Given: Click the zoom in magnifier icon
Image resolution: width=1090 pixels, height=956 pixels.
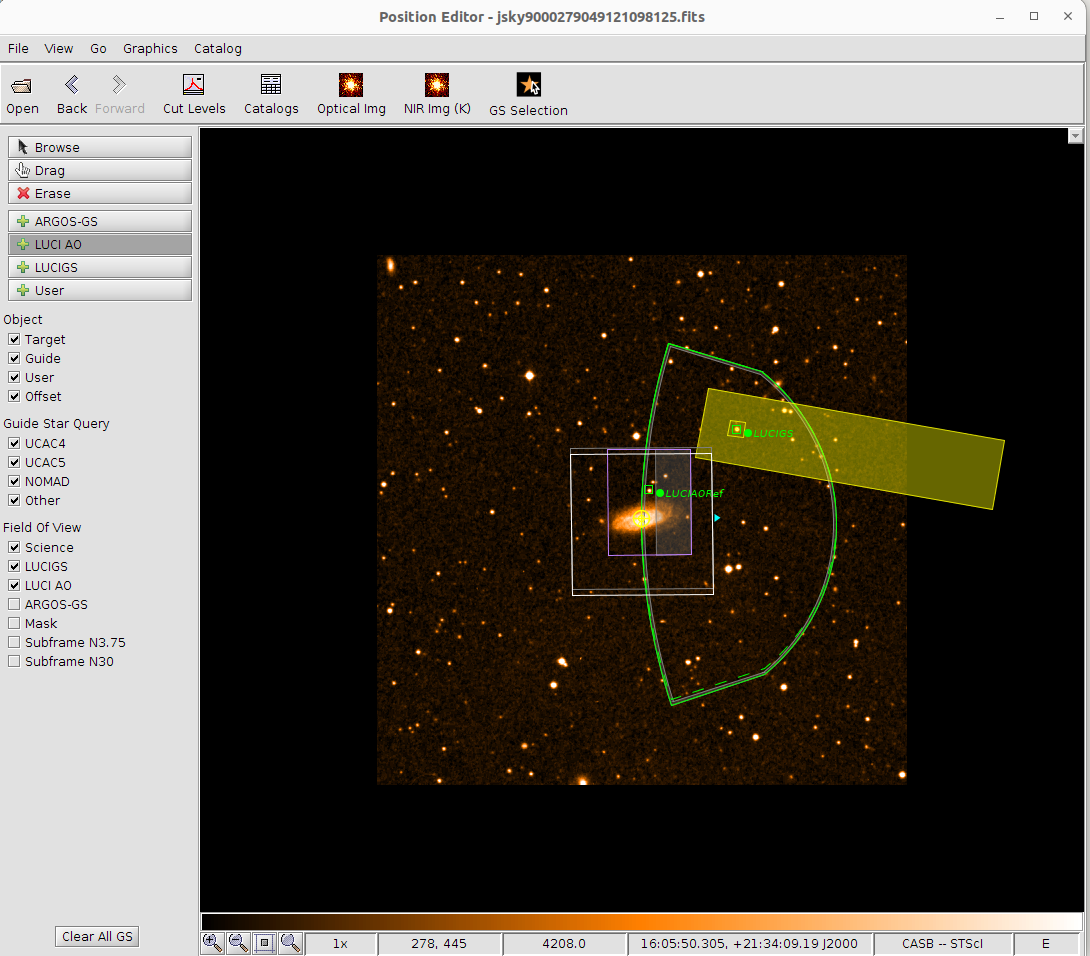Looking at the screenshot, I should pos(212,942).
